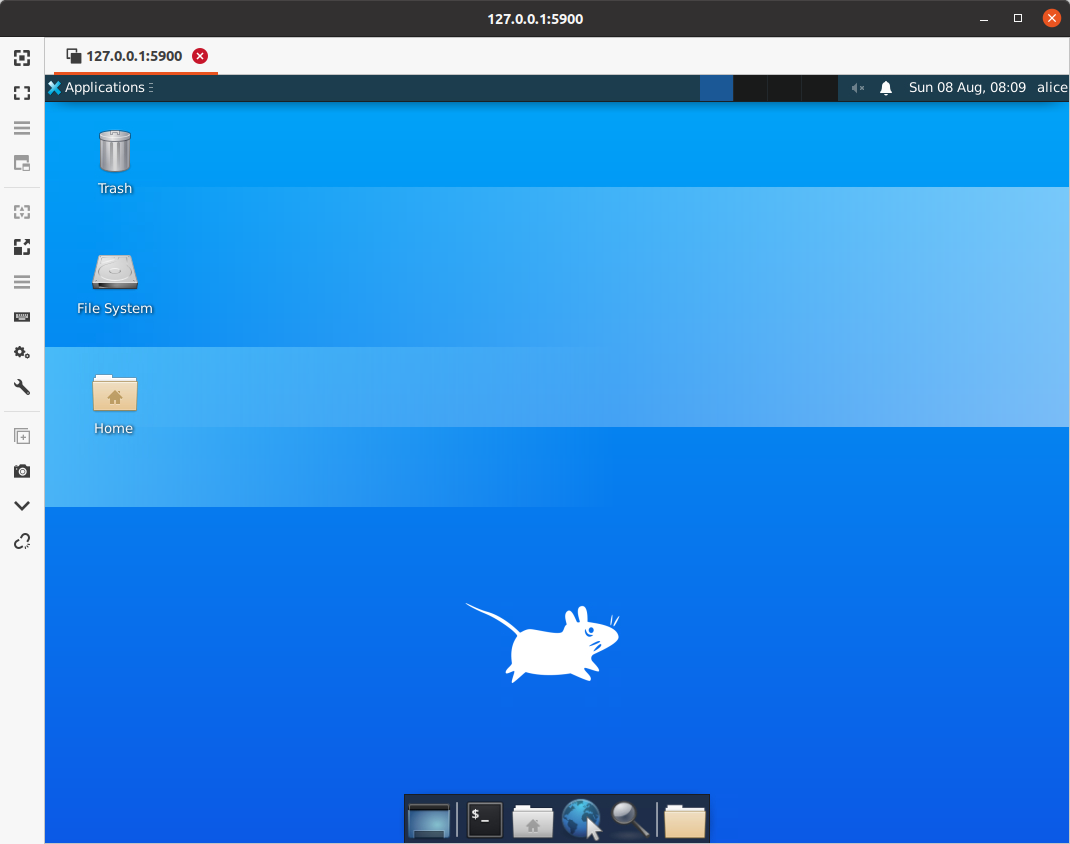Viewport: 1070px width, 844px height.
Task: Open the alice user menu
Action: [x=1051, y=88]
